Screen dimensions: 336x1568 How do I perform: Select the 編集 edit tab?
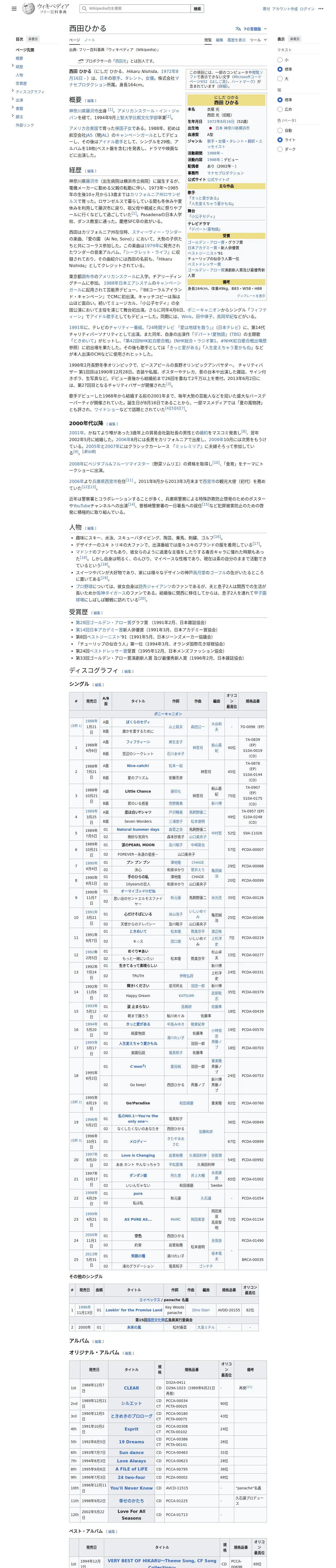[x=220, y=40]
